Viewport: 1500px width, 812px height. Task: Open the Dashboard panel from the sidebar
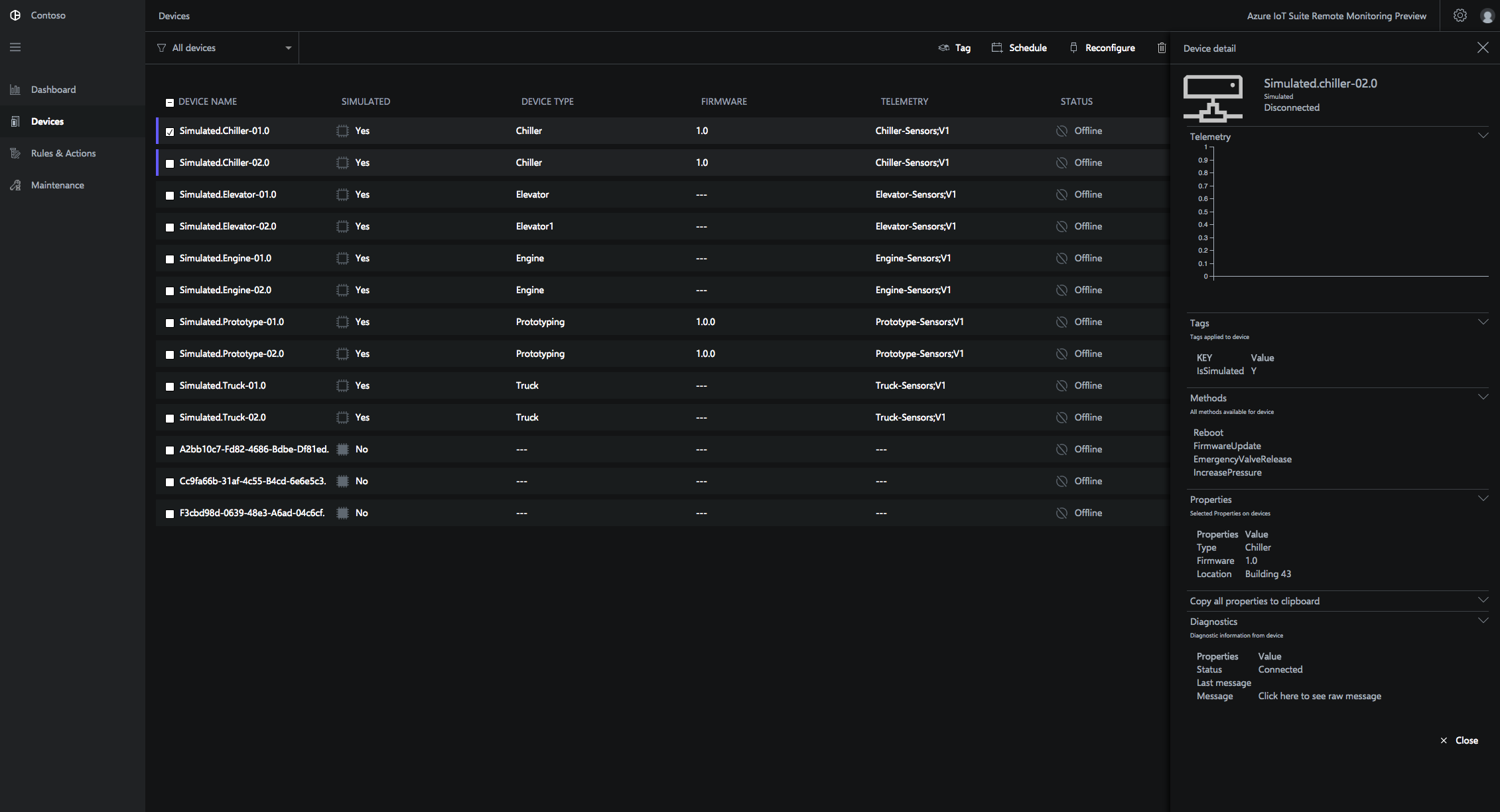pos(54,89)
